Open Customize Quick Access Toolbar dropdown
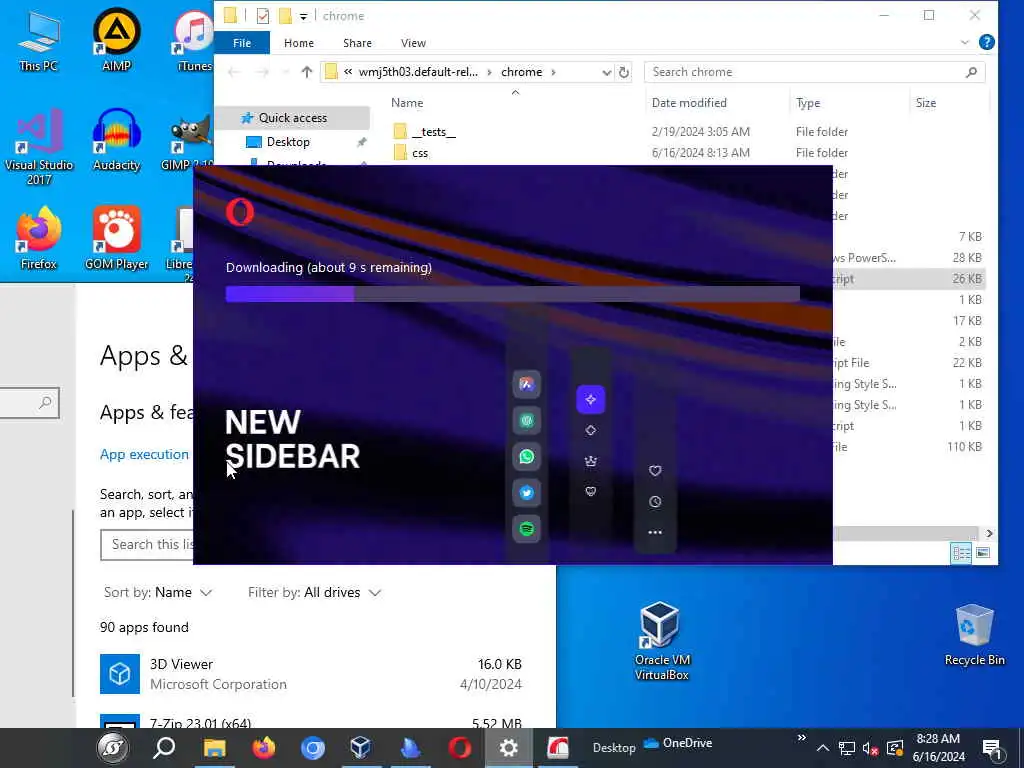This screenshot has height=768, width=1024. click(303, 16)
